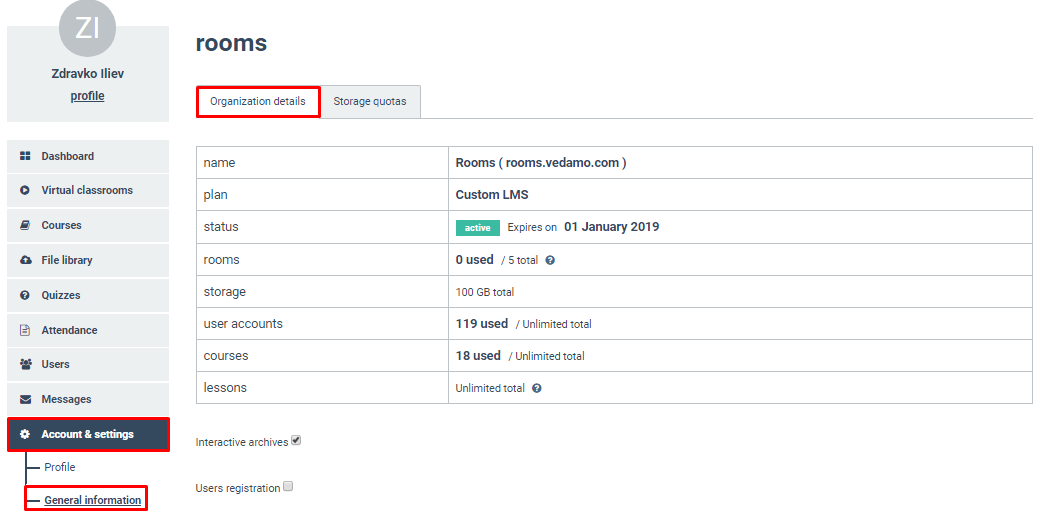
Task: Uncheck the Interactive archives checkbox
Action: [x=296, y=440]
